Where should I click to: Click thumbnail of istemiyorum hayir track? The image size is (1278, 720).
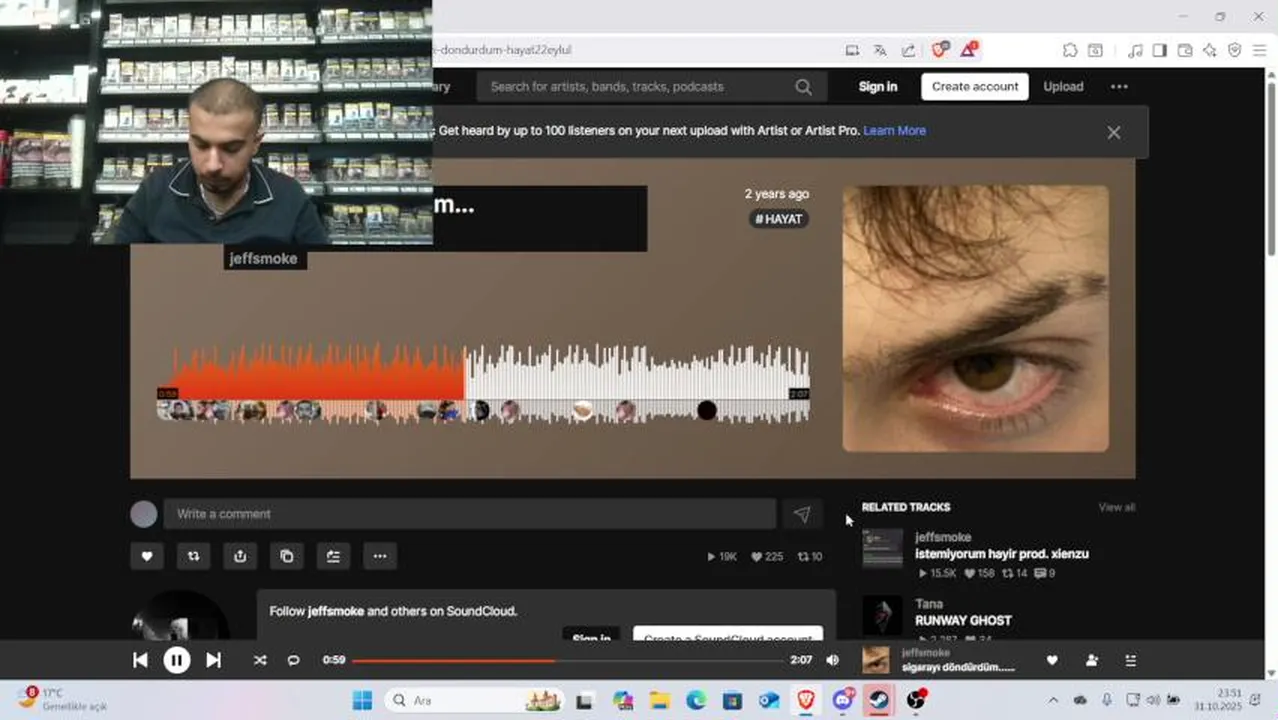882,548
